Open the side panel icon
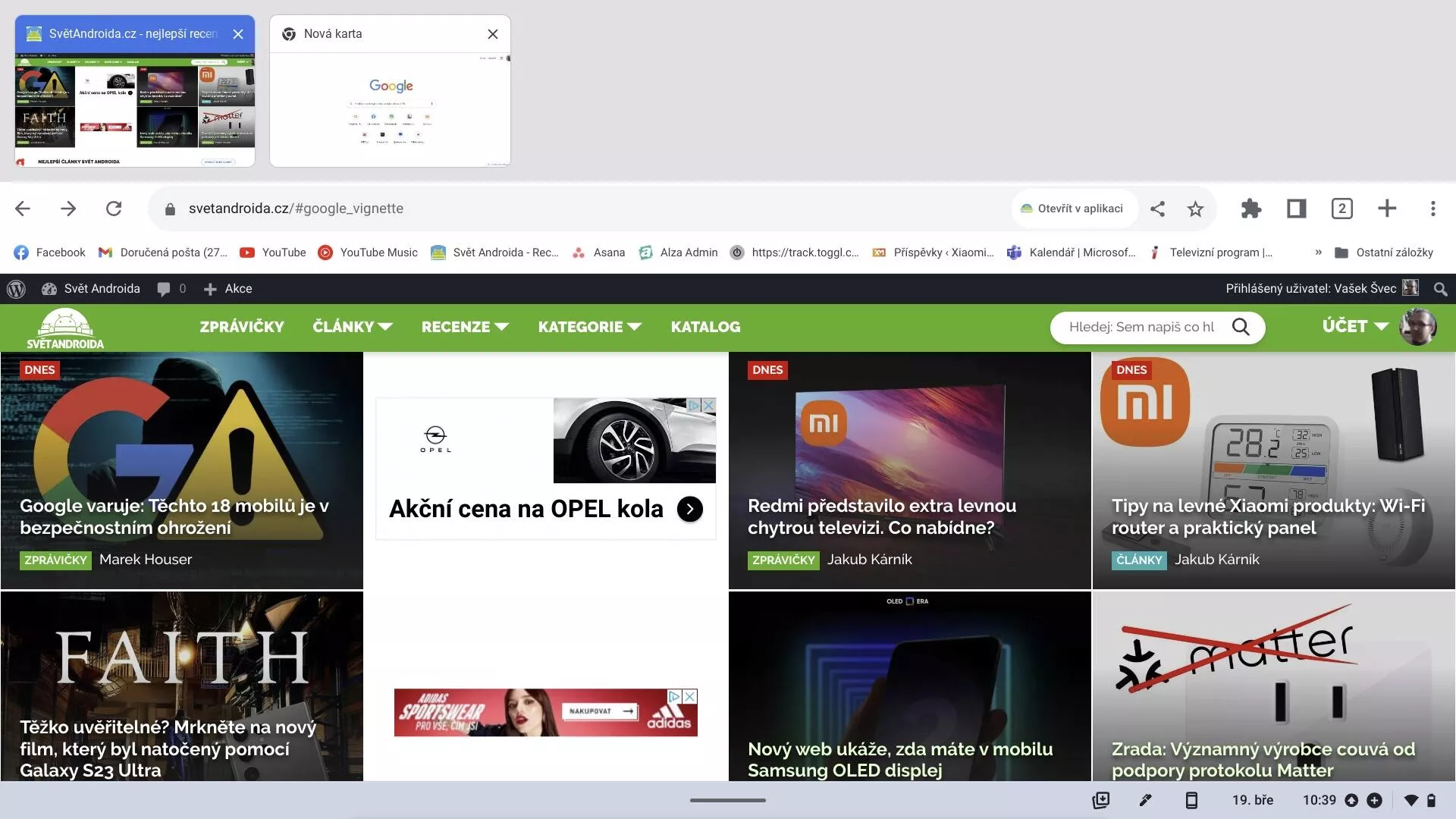 coord(1296,209)
